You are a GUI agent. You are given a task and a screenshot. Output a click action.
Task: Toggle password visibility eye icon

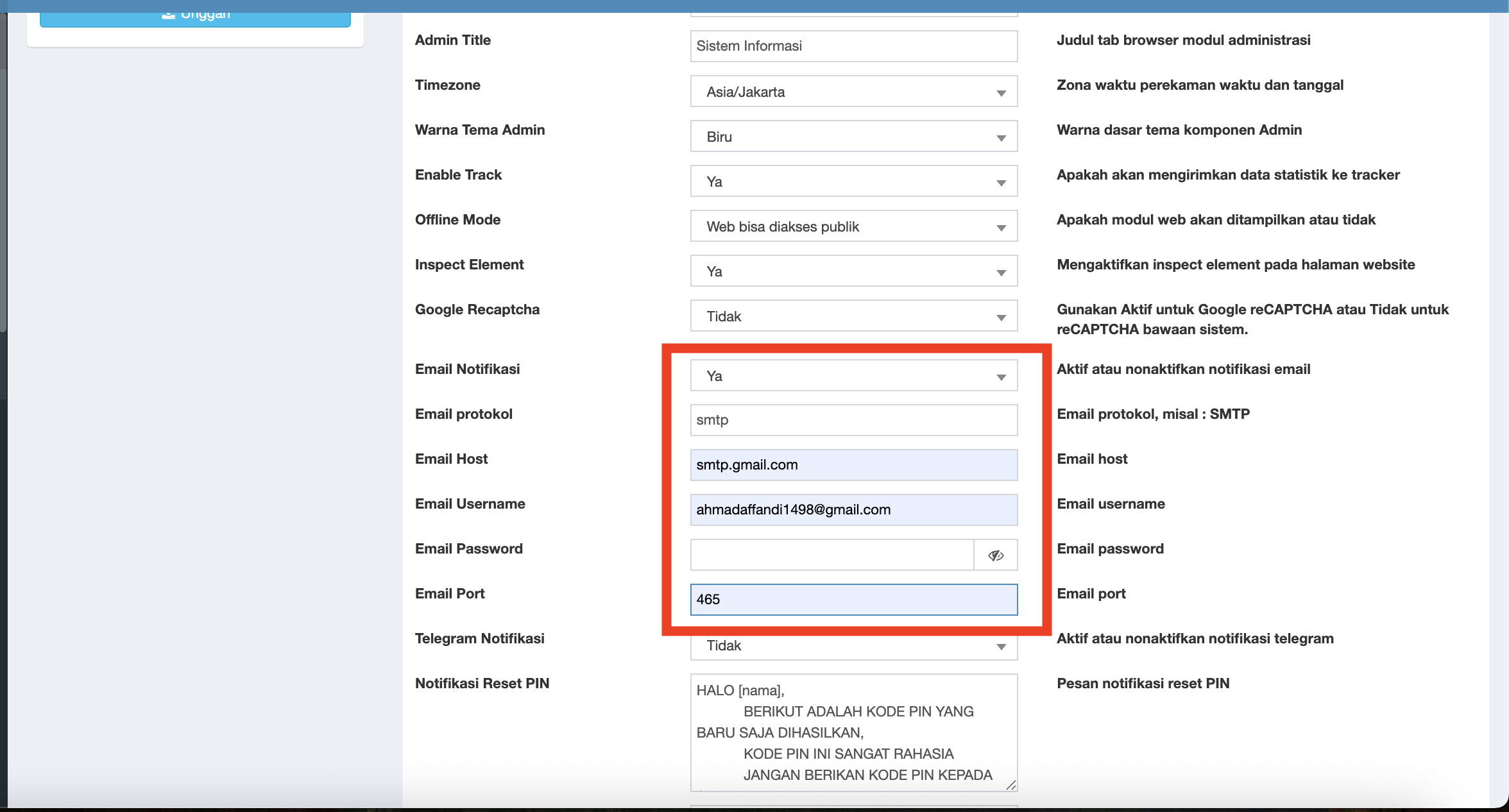click(x=995, y=555)
